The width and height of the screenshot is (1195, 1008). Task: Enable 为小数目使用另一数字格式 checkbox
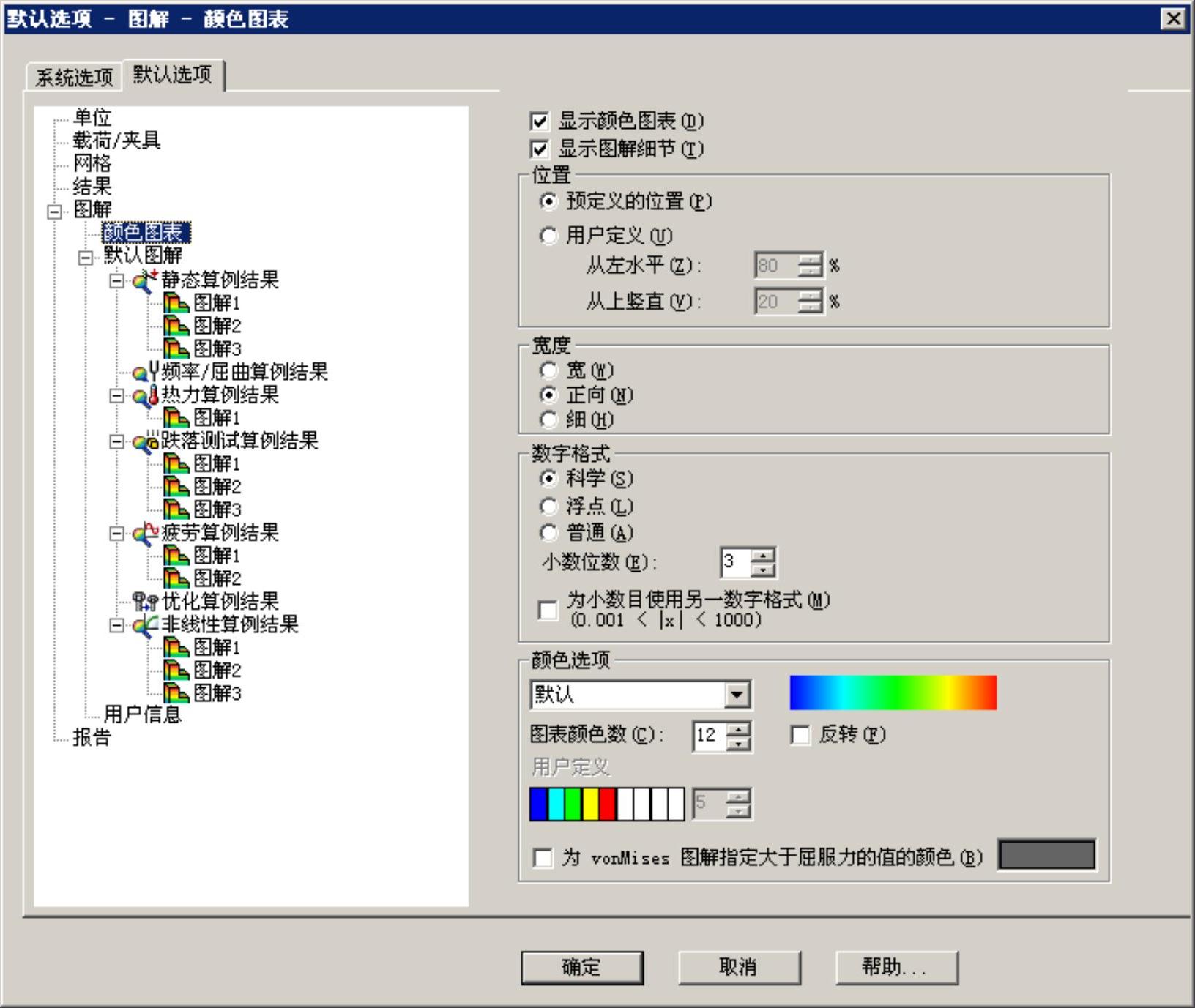[x=547, y=610]
